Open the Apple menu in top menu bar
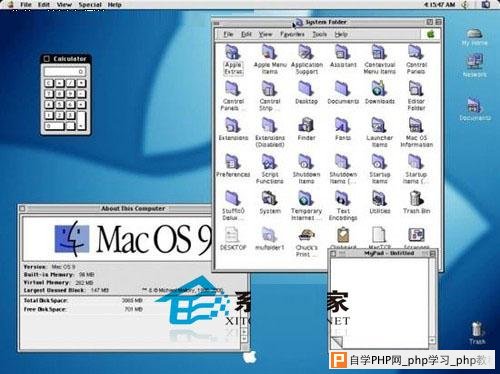The image size is (500, 374). click(10, 4)
